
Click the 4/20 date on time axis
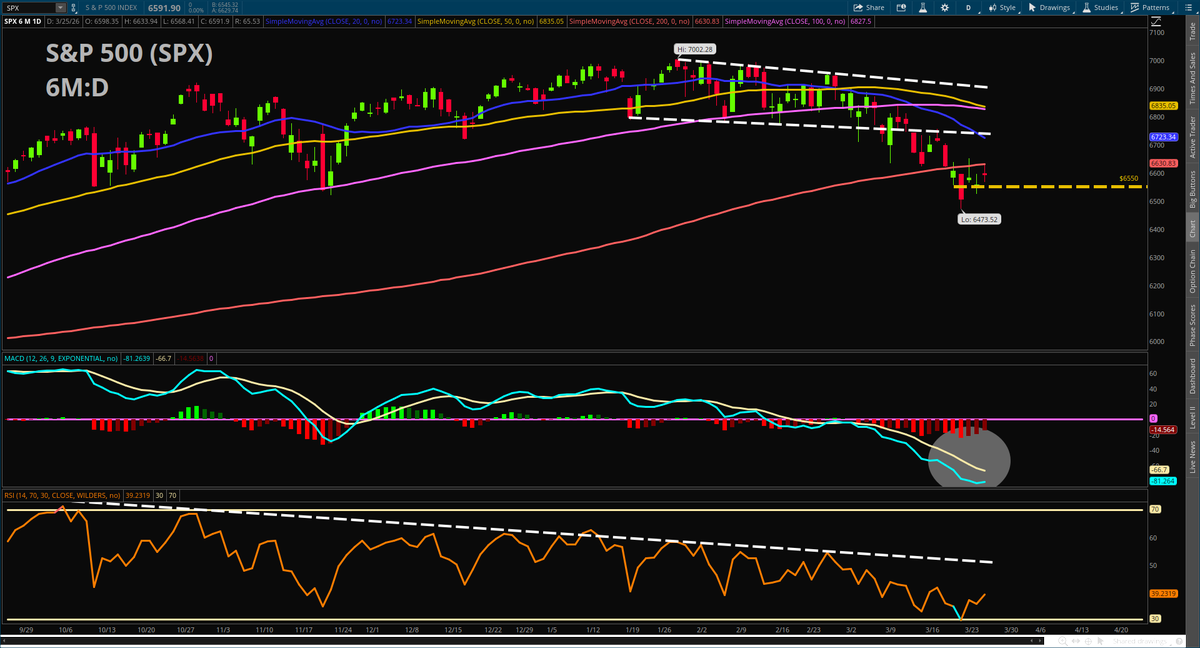click(1120, 631)
